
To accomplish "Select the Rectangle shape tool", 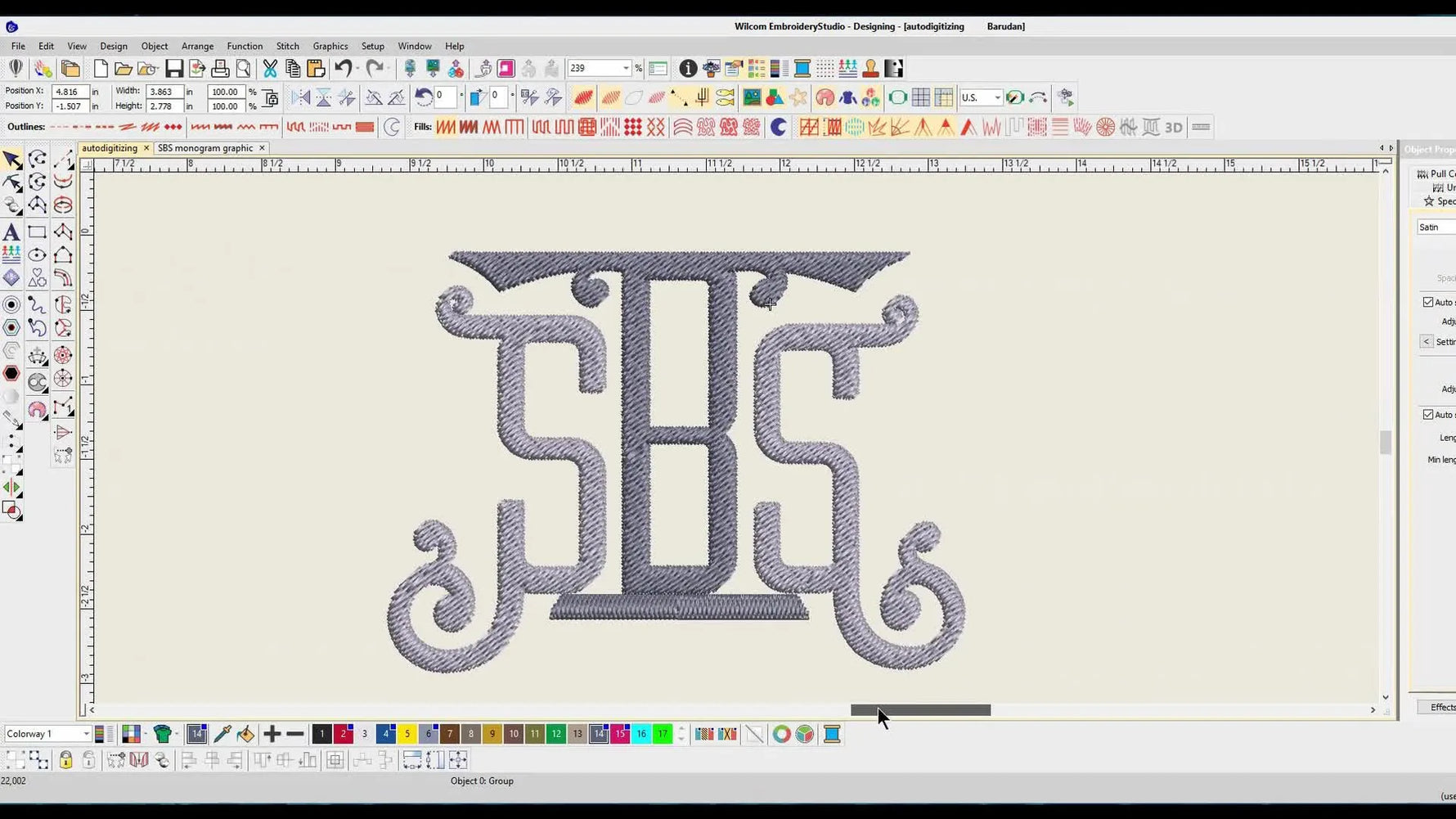I will 37,232.
